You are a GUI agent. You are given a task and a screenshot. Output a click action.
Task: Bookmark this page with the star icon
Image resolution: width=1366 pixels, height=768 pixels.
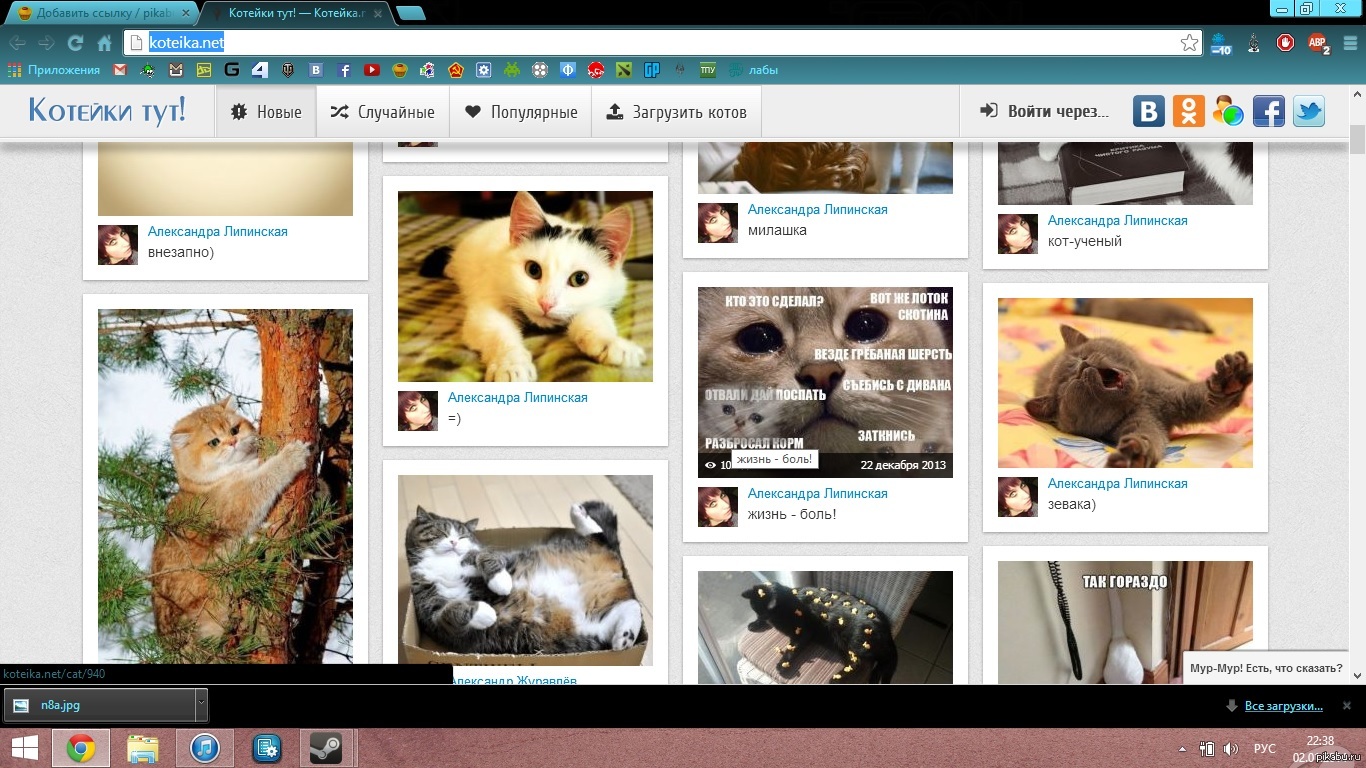[1189, 43]
